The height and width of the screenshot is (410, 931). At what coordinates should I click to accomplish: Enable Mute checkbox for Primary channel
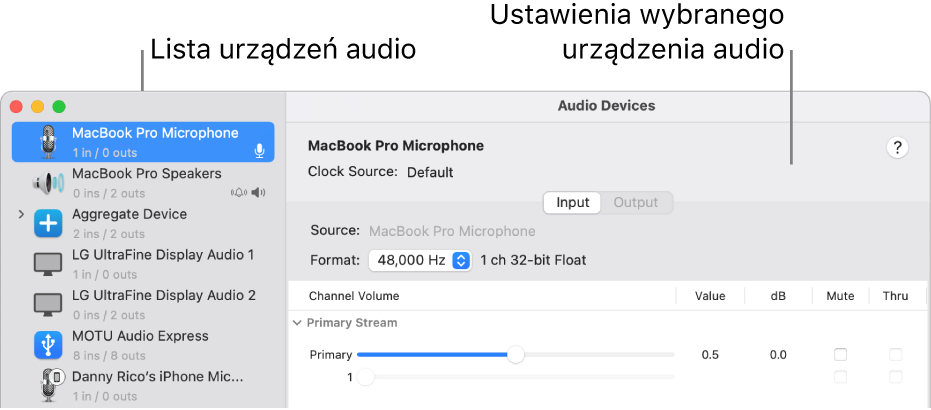[x=840, y=355]
